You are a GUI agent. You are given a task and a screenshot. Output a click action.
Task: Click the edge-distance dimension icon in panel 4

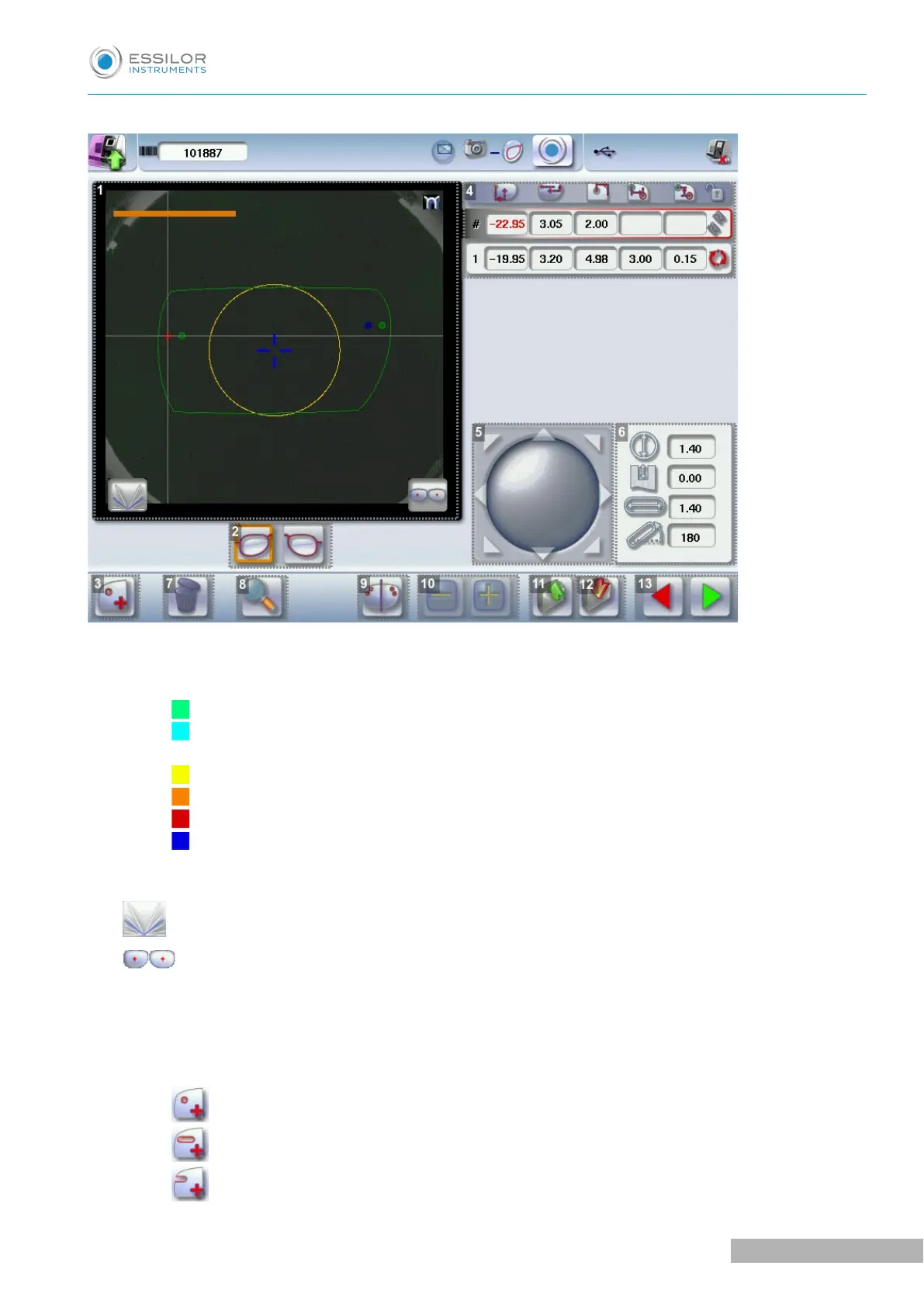point(504,192)
